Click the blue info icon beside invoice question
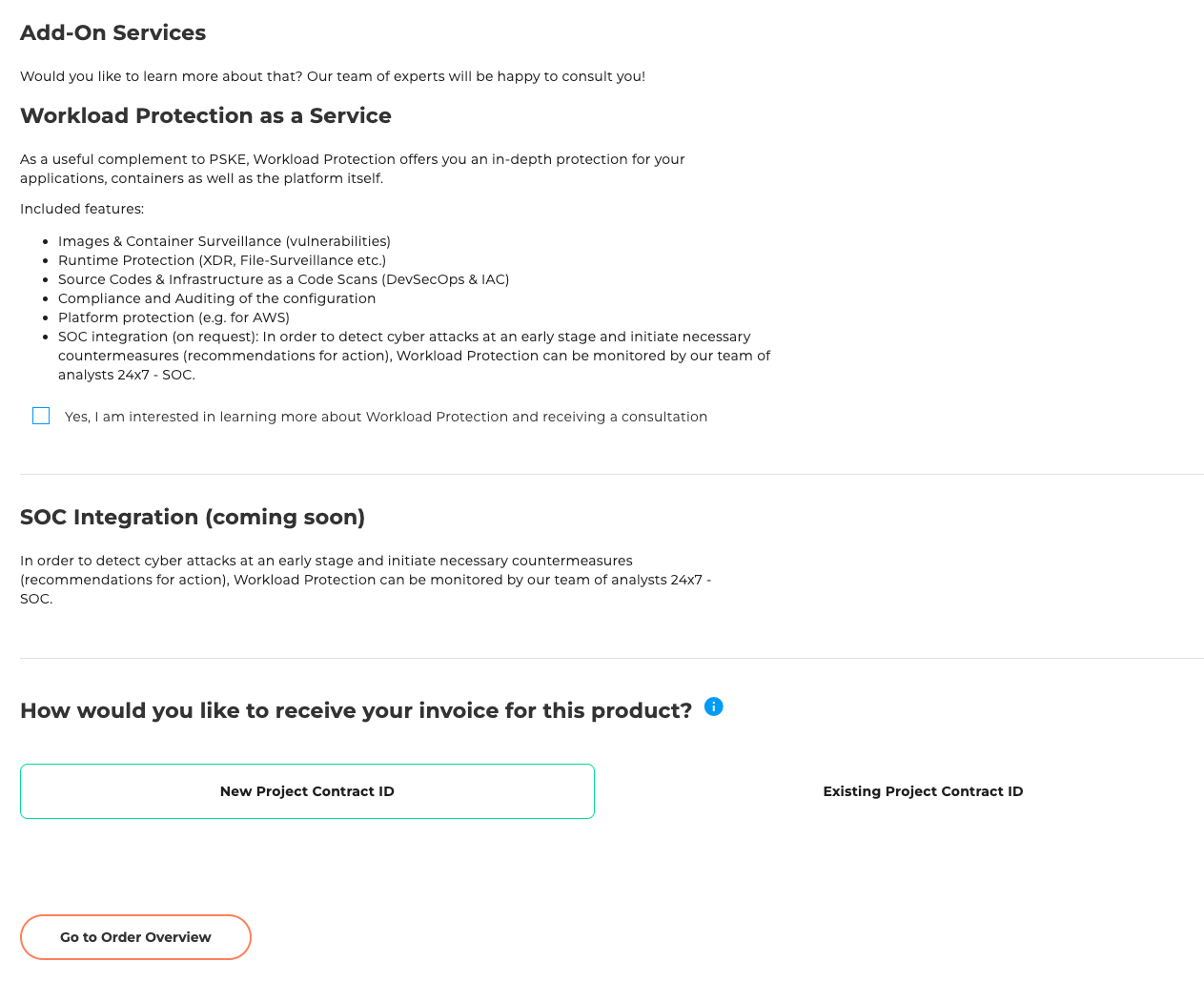This screenshot has height=982, width=1204. 713,706
